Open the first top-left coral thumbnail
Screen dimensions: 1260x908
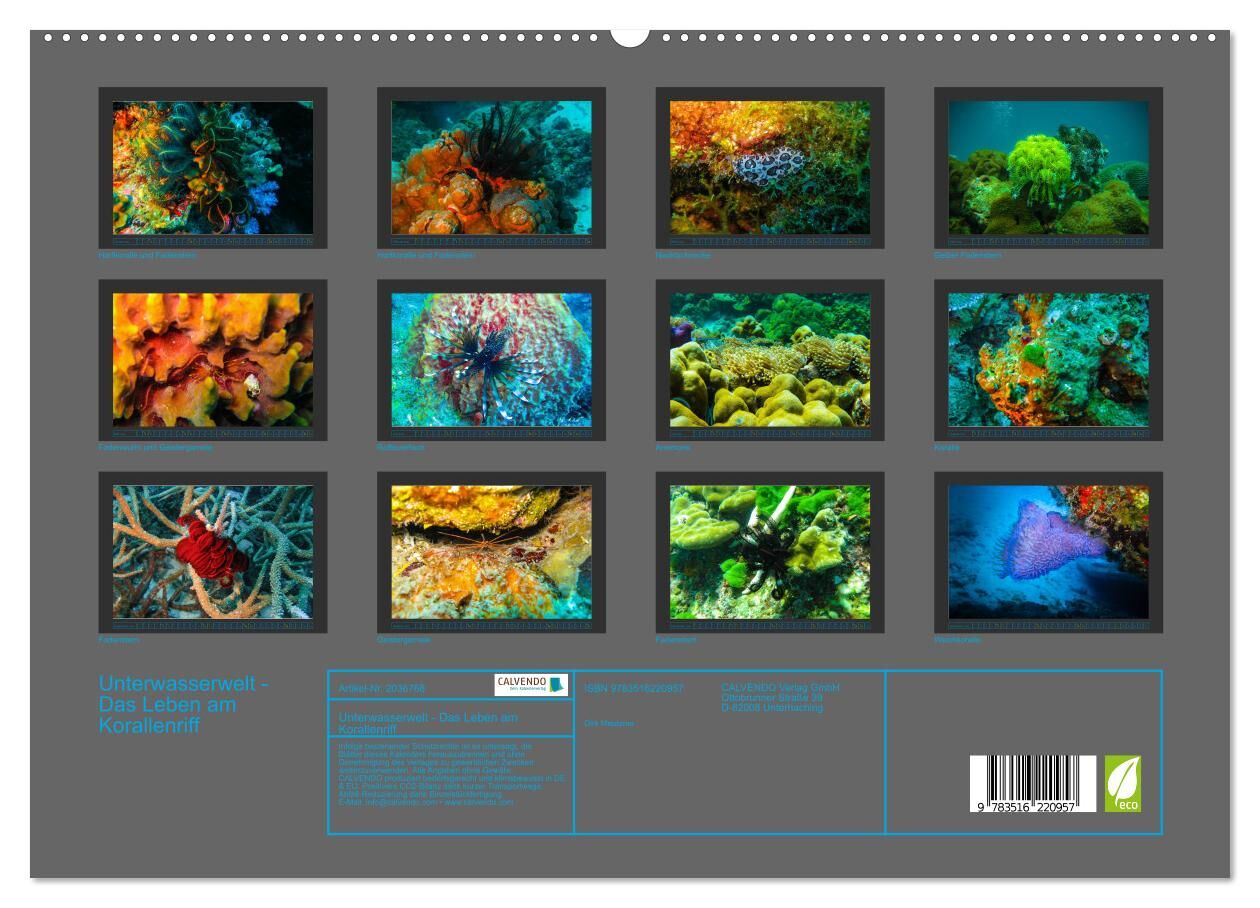click(213, 167)
